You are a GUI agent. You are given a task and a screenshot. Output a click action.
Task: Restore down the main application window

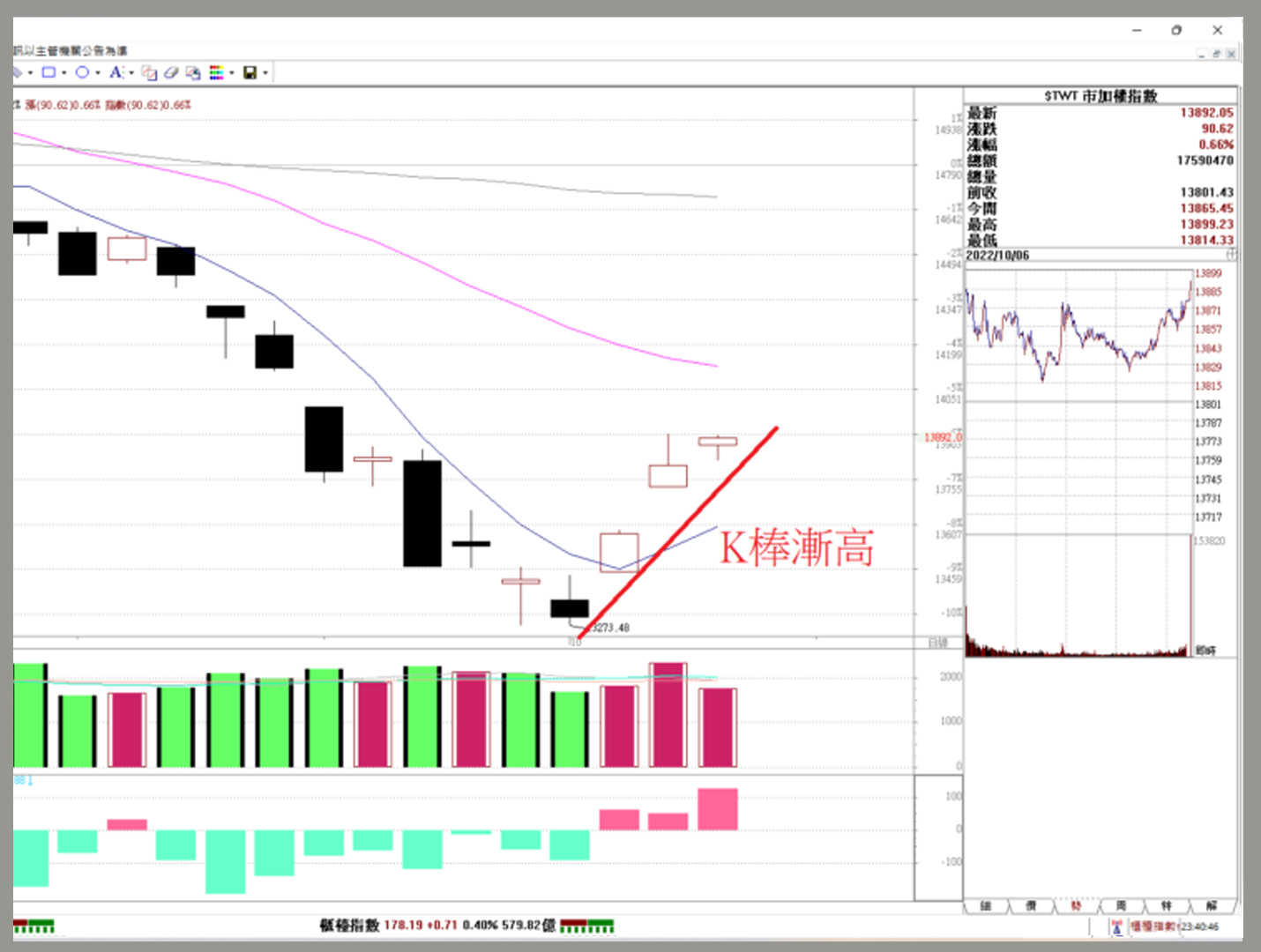coord(1176,30)
